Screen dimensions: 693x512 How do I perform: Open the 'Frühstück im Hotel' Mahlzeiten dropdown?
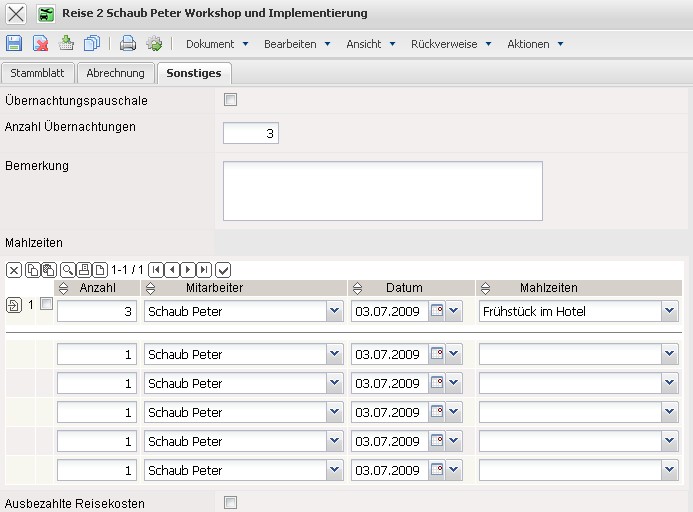[x=669, y=312]
